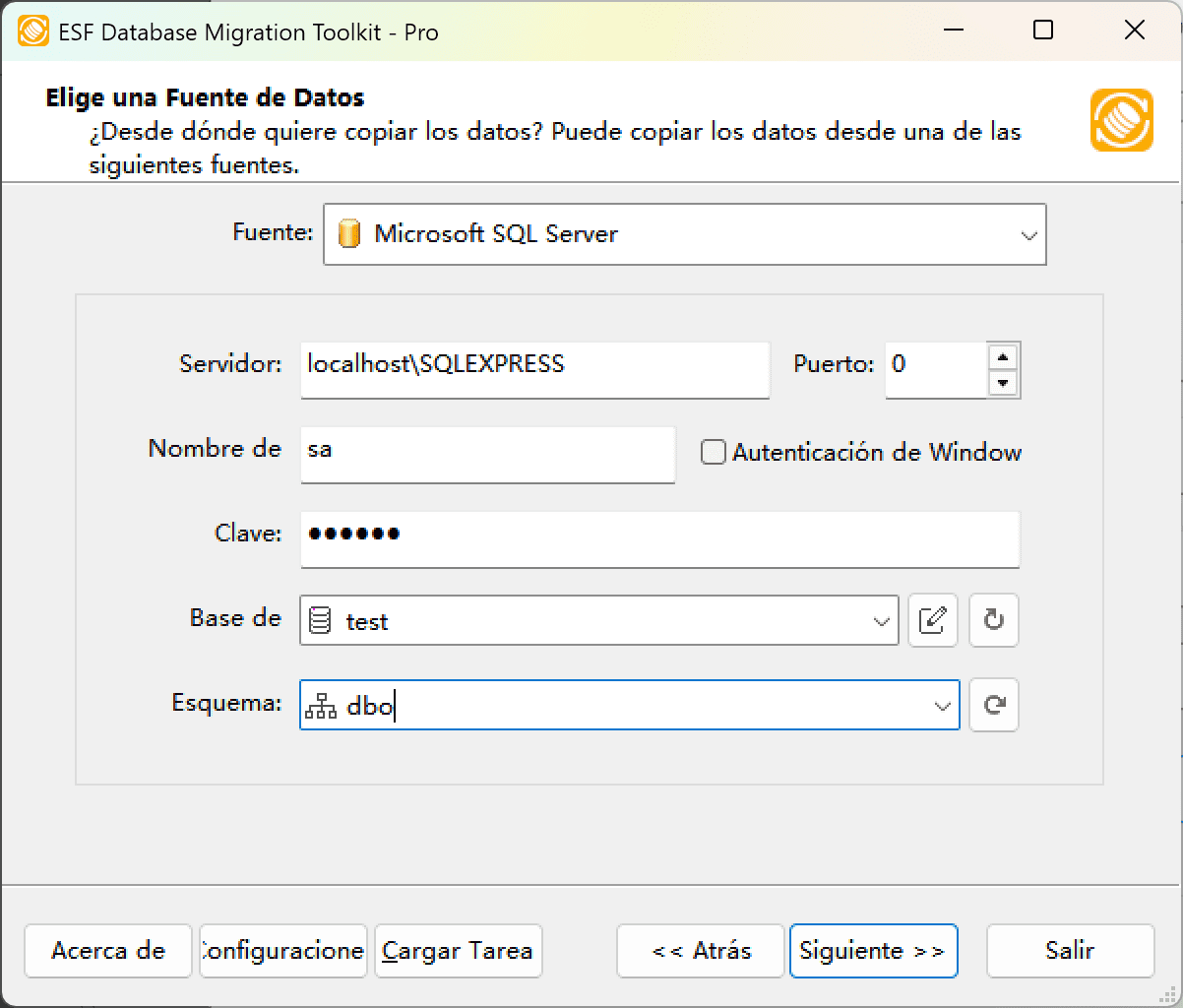
Task: Open the Acerca de dialog
Action: click(x=107, y=951)
